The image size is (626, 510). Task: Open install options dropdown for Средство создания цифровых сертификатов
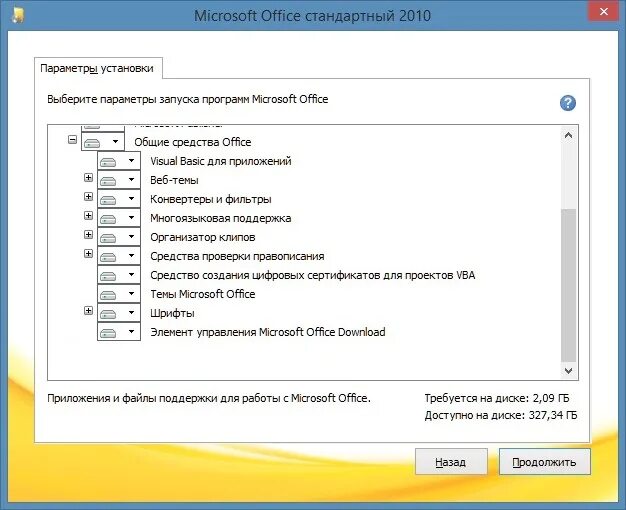(119, 275)
